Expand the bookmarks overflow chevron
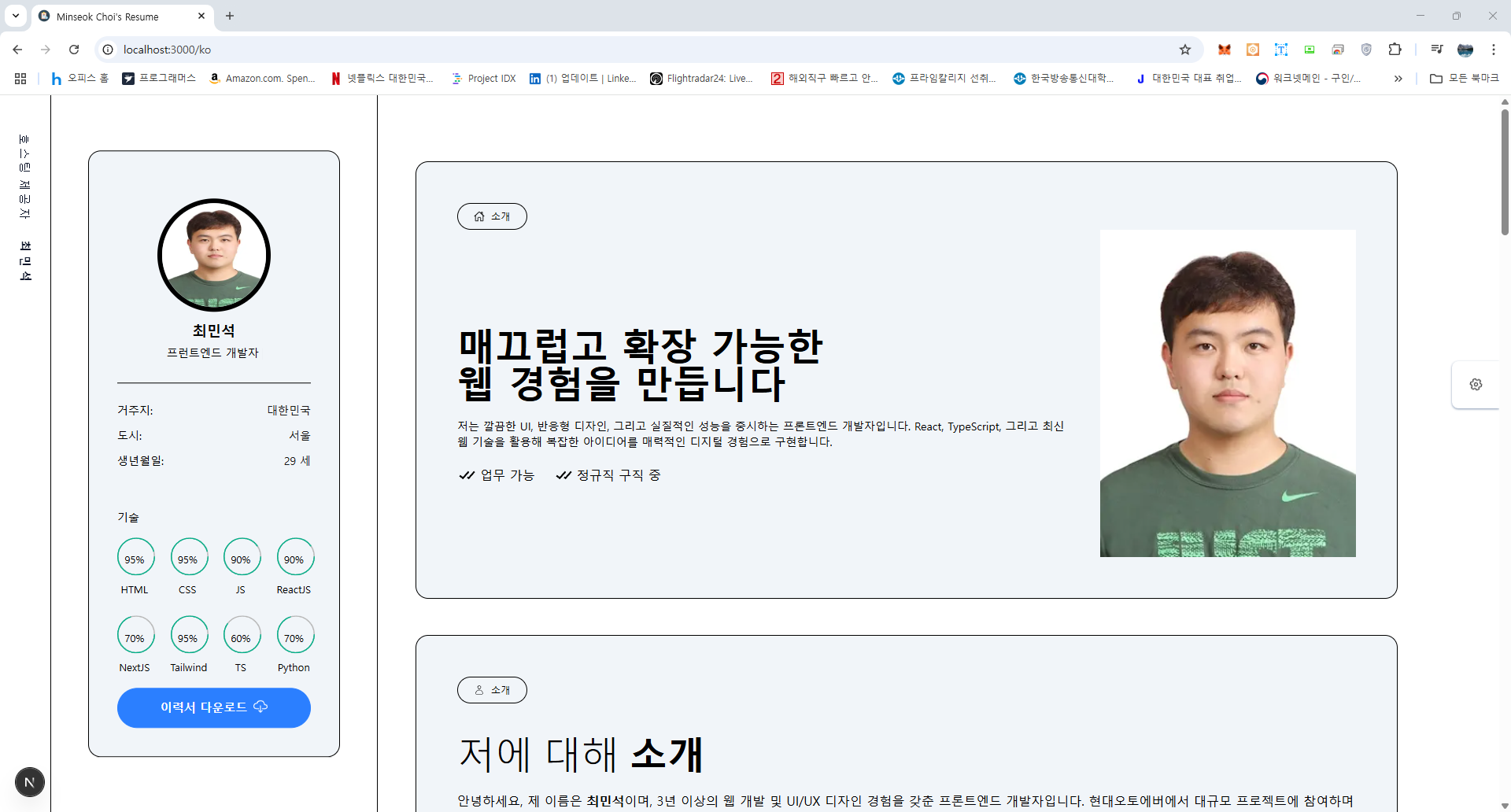 point(1398,79)
